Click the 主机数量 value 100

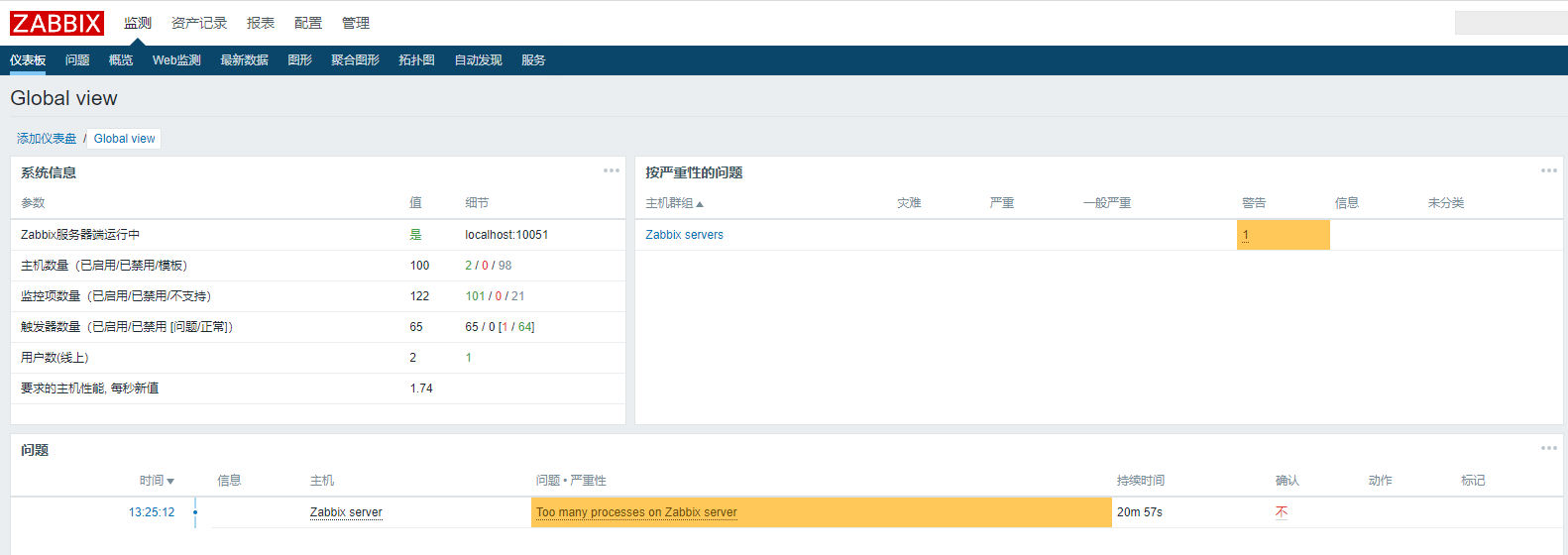[x=419, y=266]
